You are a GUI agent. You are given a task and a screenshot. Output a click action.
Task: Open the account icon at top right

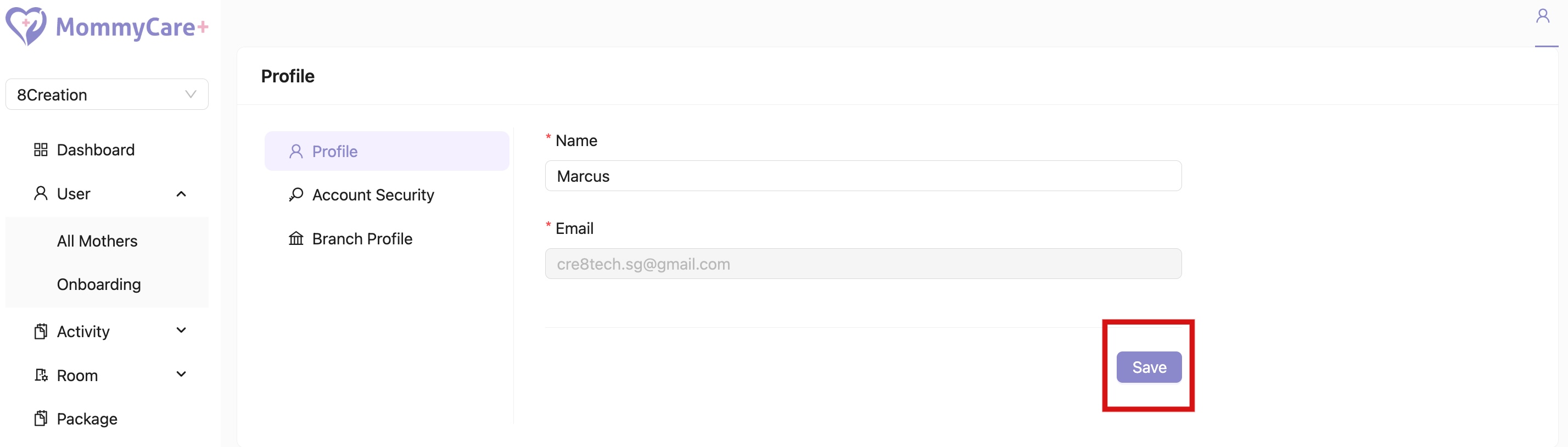point(1543,15)
